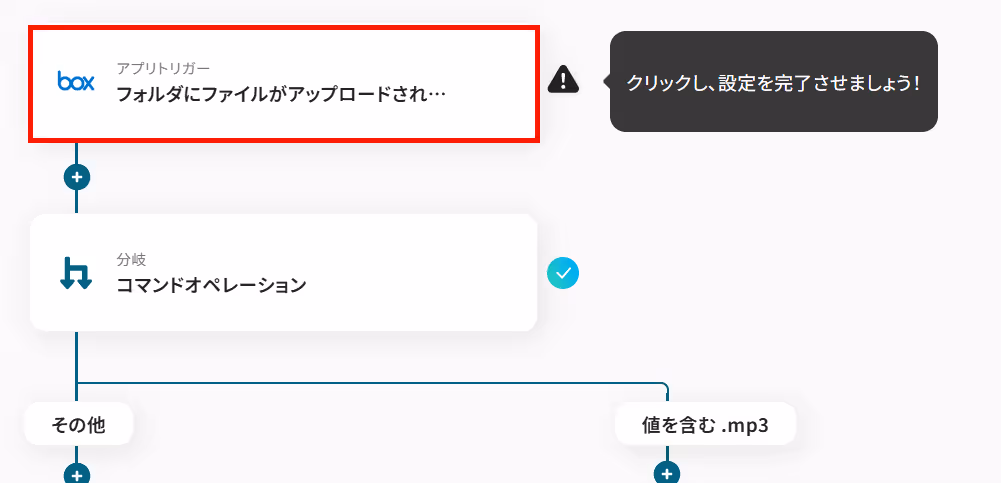Click the tooltip's left pointer arrow
Viewport: 1001px width, 483px height.
(x=606, y=81)
